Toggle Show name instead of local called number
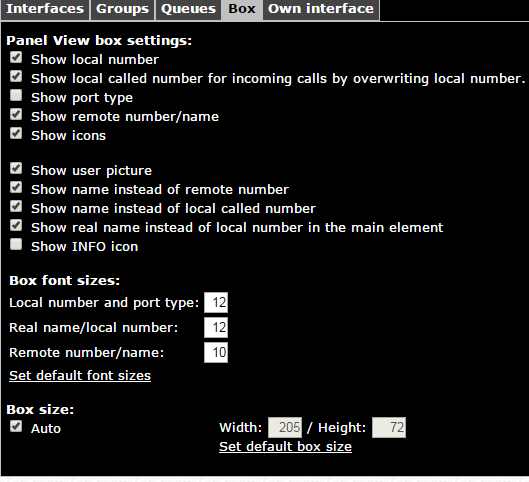 coord(16,206)
